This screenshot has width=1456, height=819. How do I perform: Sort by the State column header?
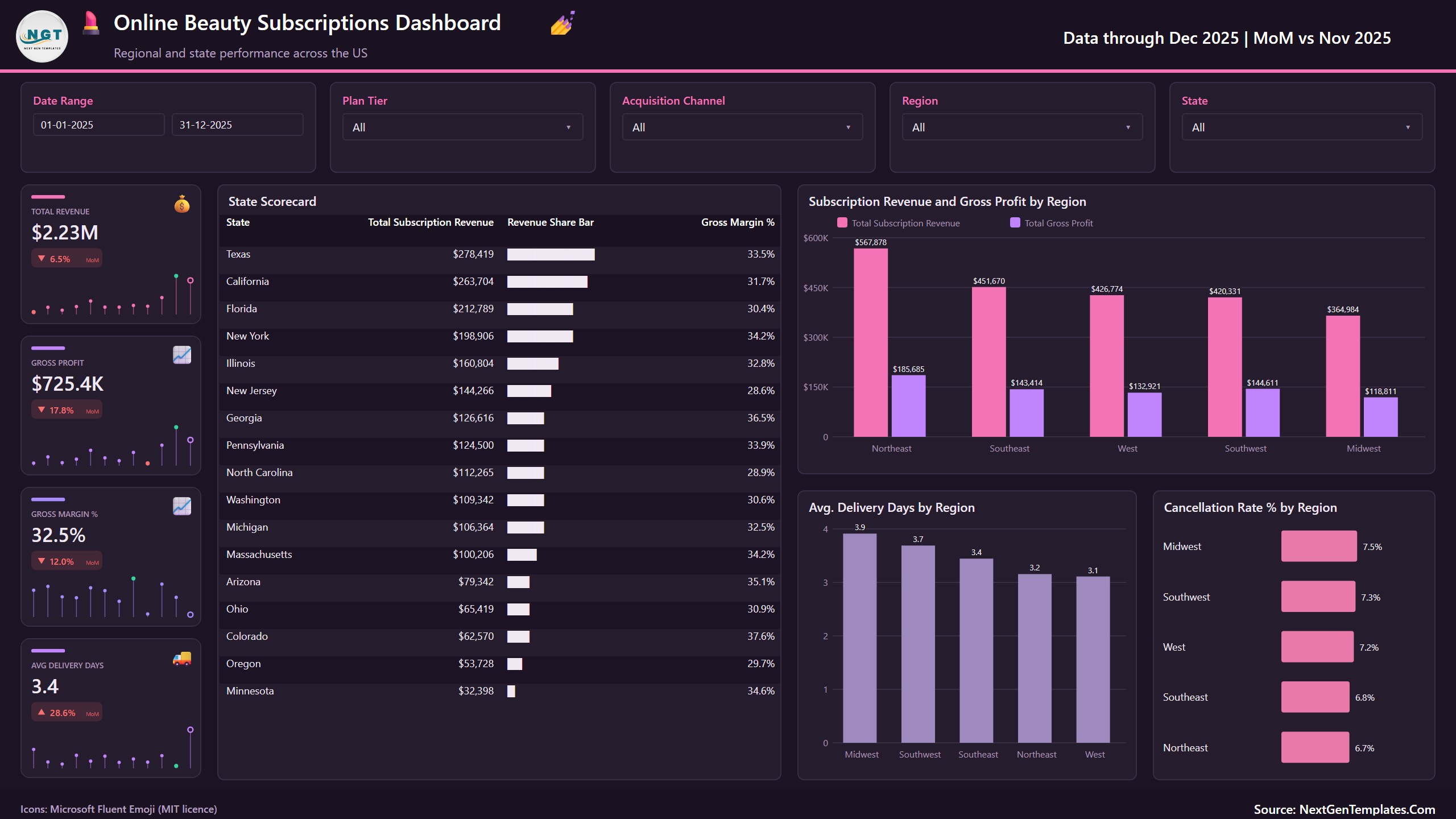[x=238, y=222]
